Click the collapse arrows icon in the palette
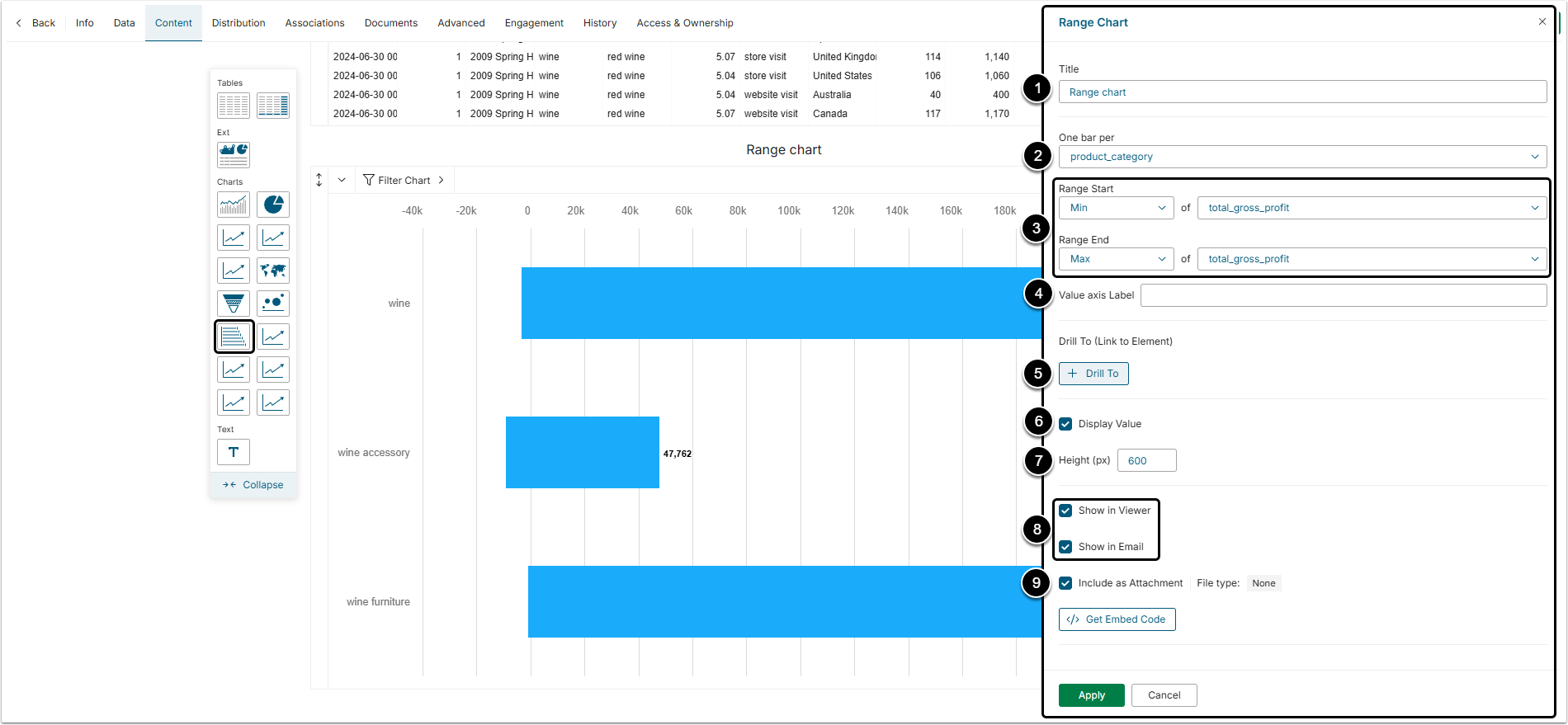This screenshot has width=1568, height=725. tap(229, 485)
